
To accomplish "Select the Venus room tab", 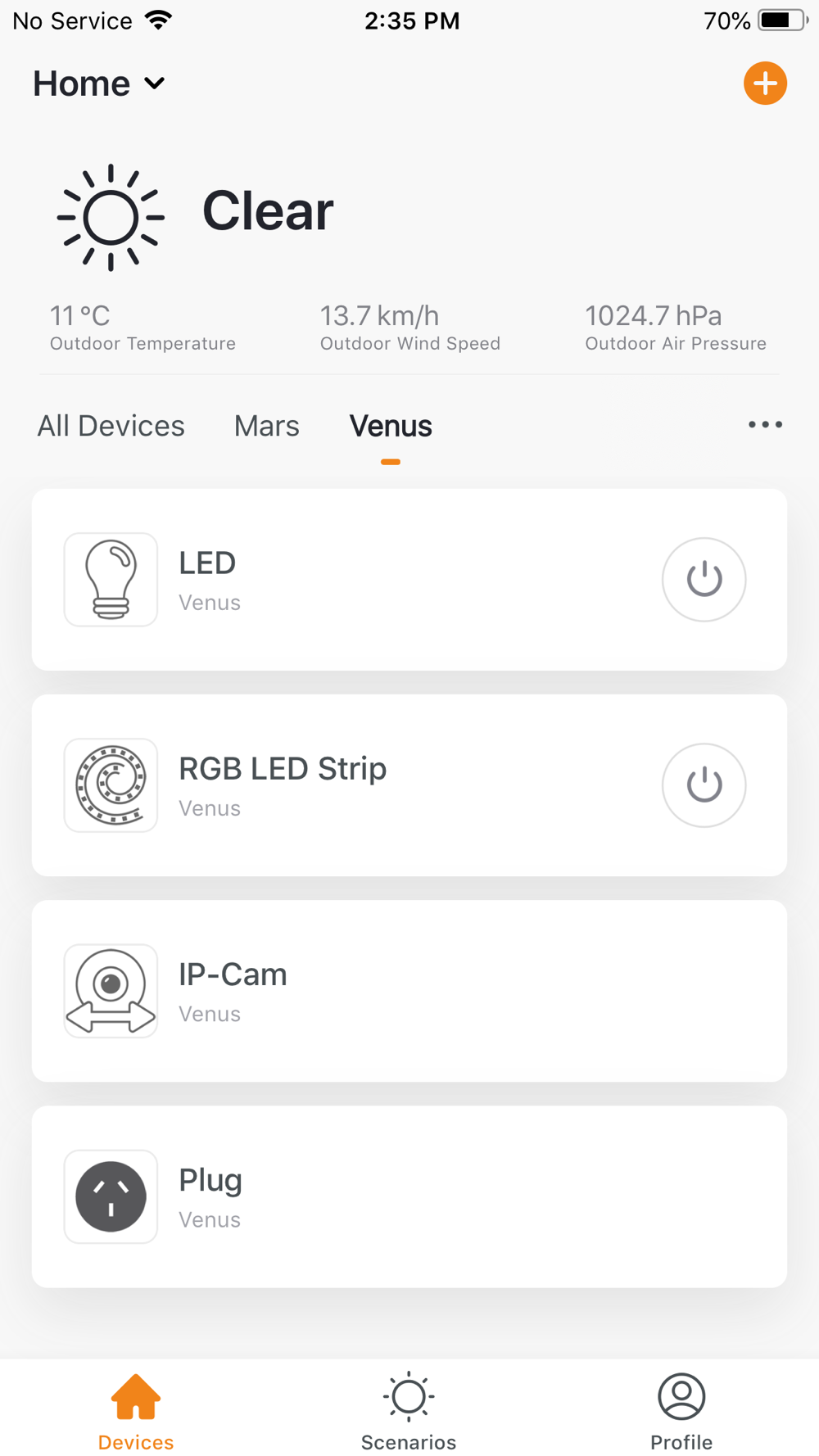I will 391,426.
